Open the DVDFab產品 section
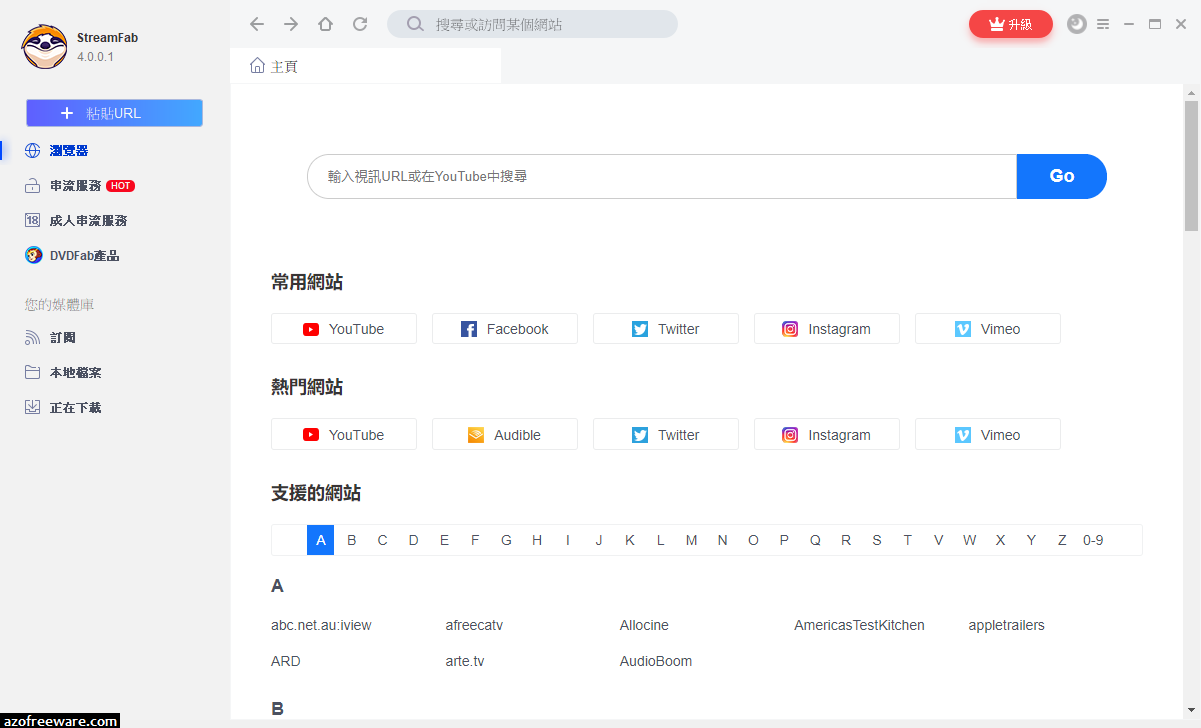This screenshot has height=728, width=1201. click(83, 255)
